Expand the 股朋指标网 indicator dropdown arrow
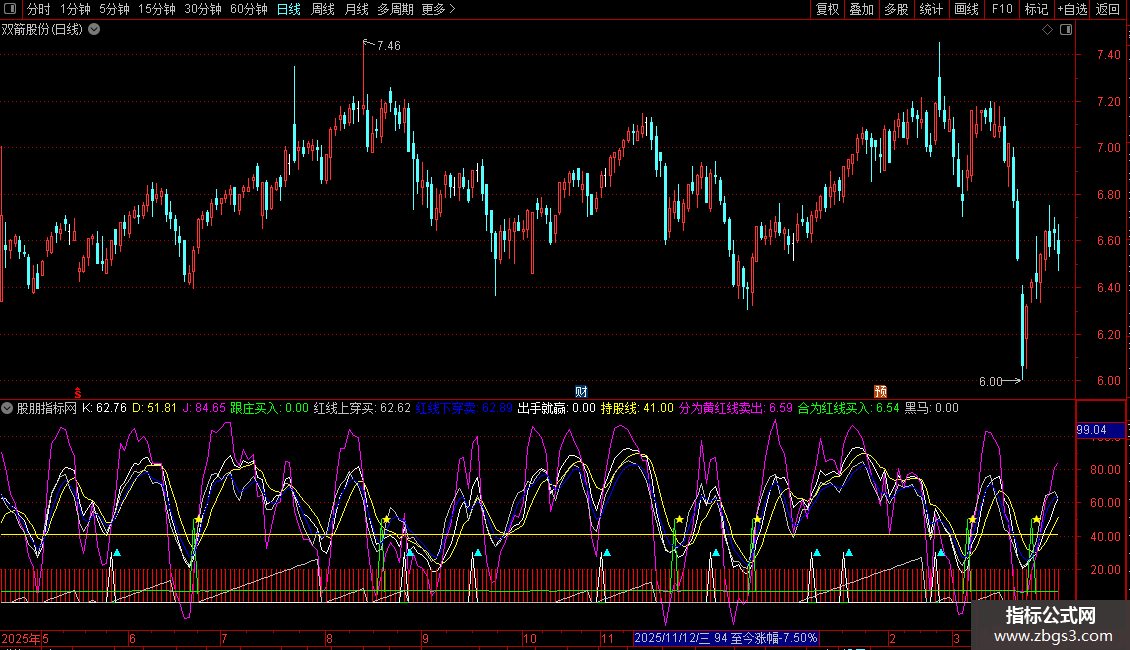Viewport: 1130px width, 650px height. [7, 408]
